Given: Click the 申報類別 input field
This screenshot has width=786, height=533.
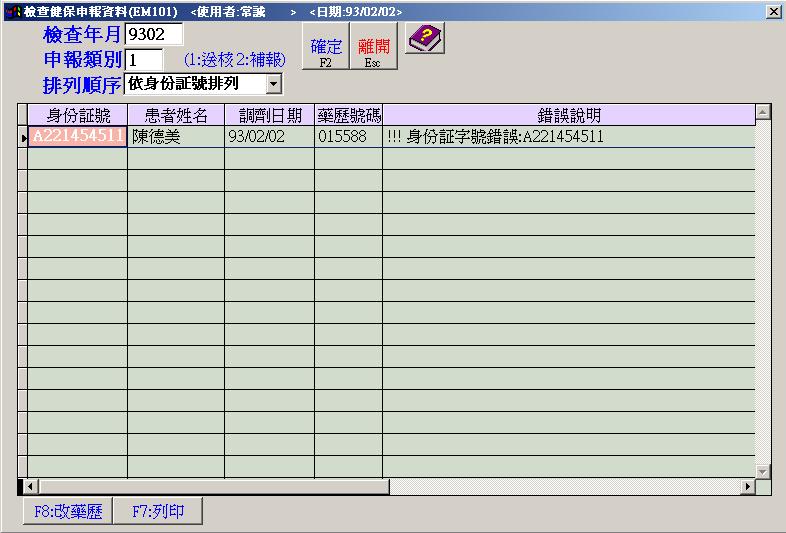Looking at the screenshot, I should point(144,59).
